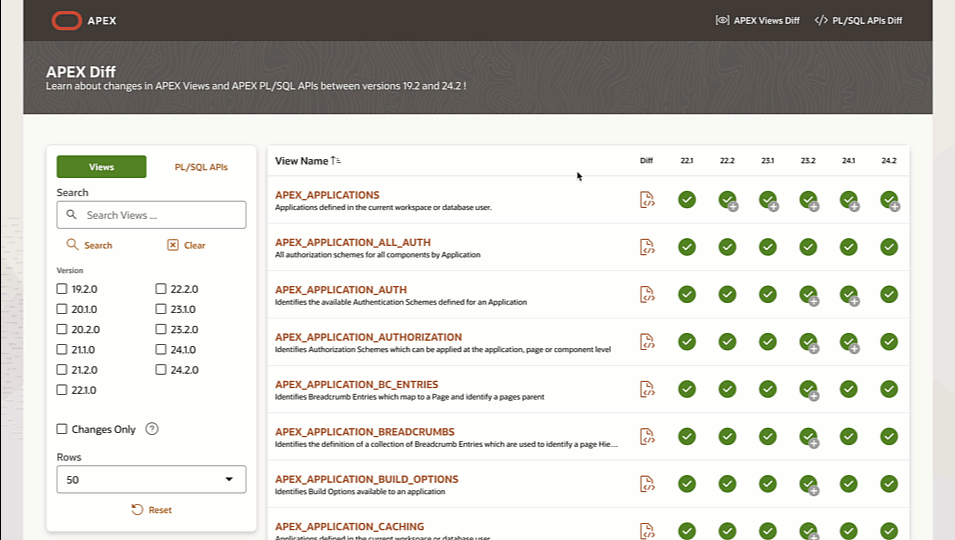Check the 23.1.0 version checkbox
This screenshot has width=955, height=540.
[161, 309]
